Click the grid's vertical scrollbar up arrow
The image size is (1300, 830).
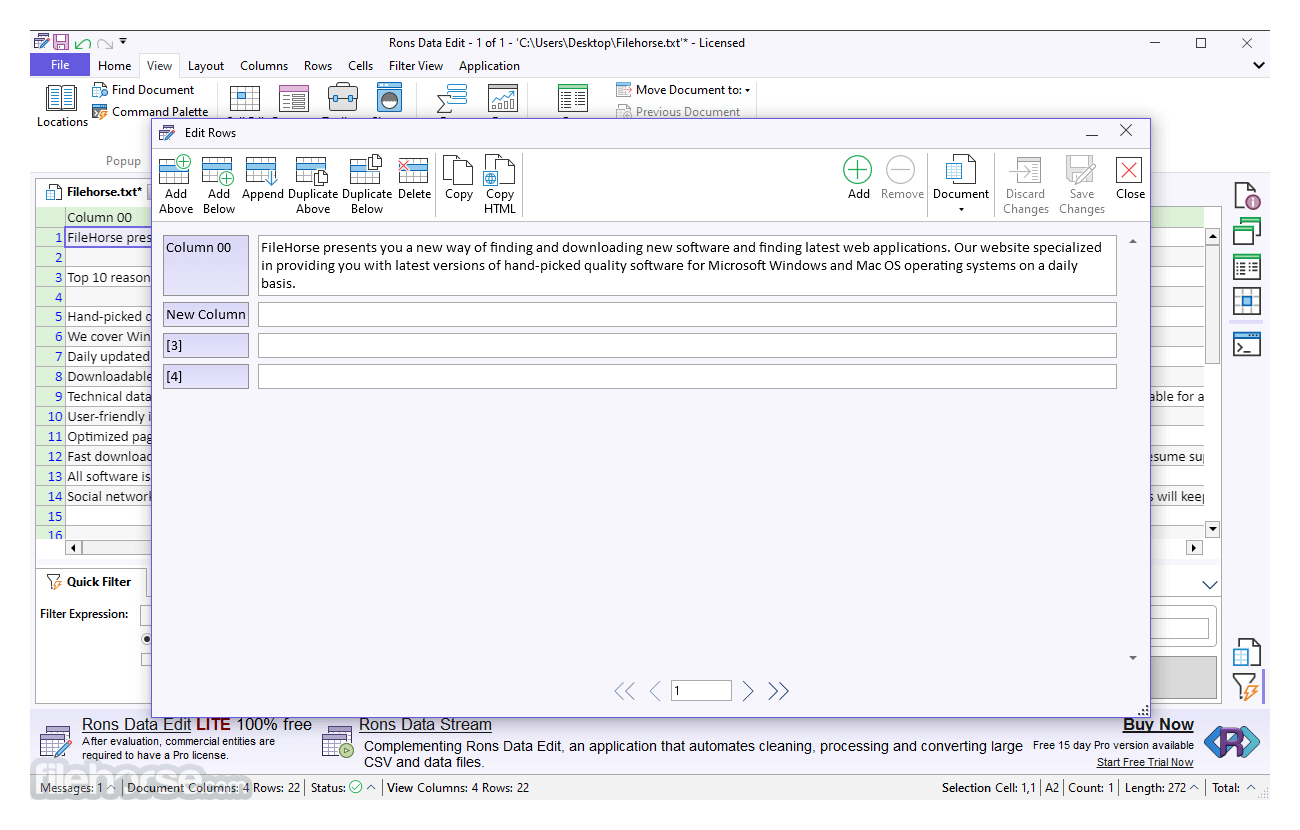coord(1213,238)
